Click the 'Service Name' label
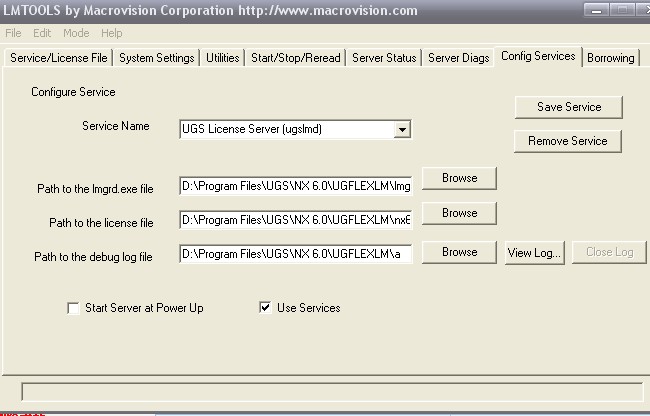Viewport: 650px width, 416px height. pyautogui.click(x=116, y=126)
